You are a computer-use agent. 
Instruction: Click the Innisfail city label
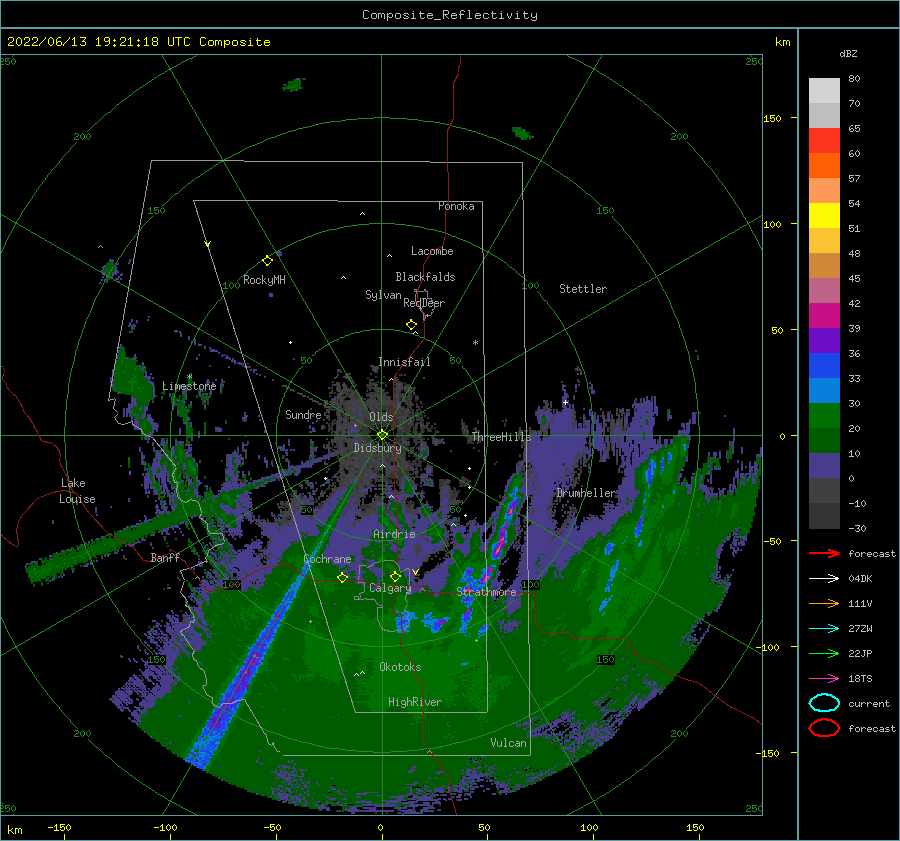click(x=404, y=362)
